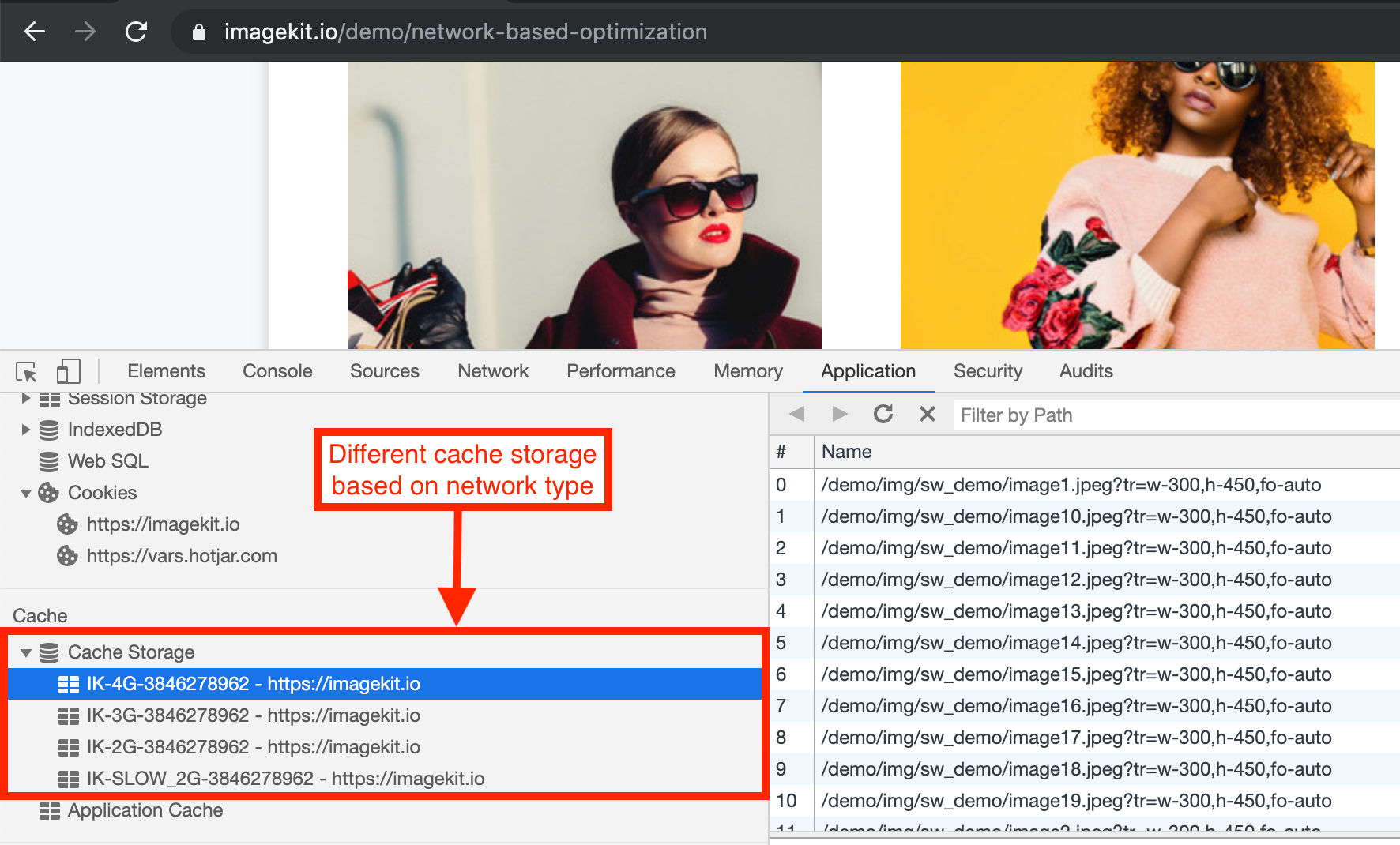Open the Elements tab
1400x845 pixels.
166,371
